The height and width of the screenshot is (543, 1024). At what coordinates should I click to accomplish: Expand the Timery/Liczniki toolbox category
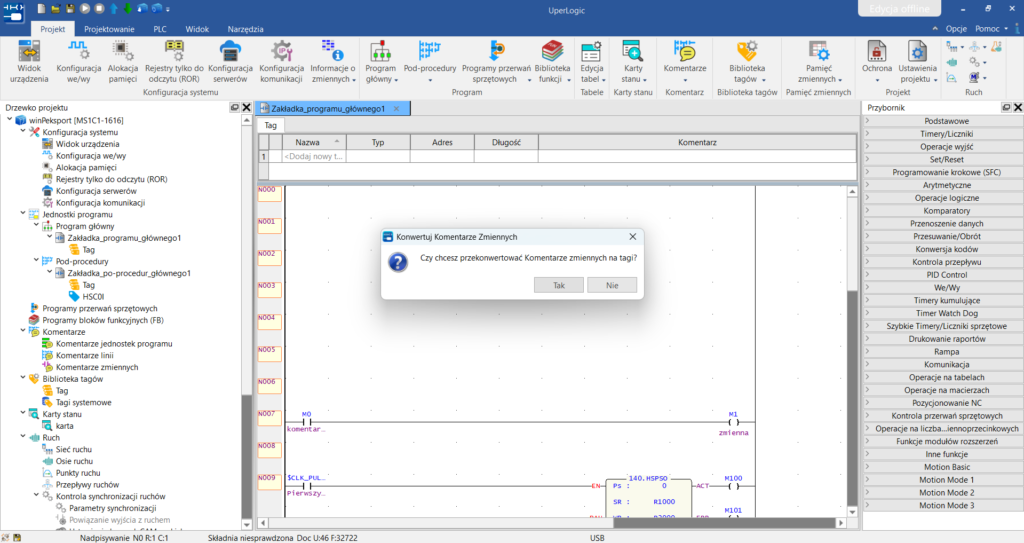point(942,133)
